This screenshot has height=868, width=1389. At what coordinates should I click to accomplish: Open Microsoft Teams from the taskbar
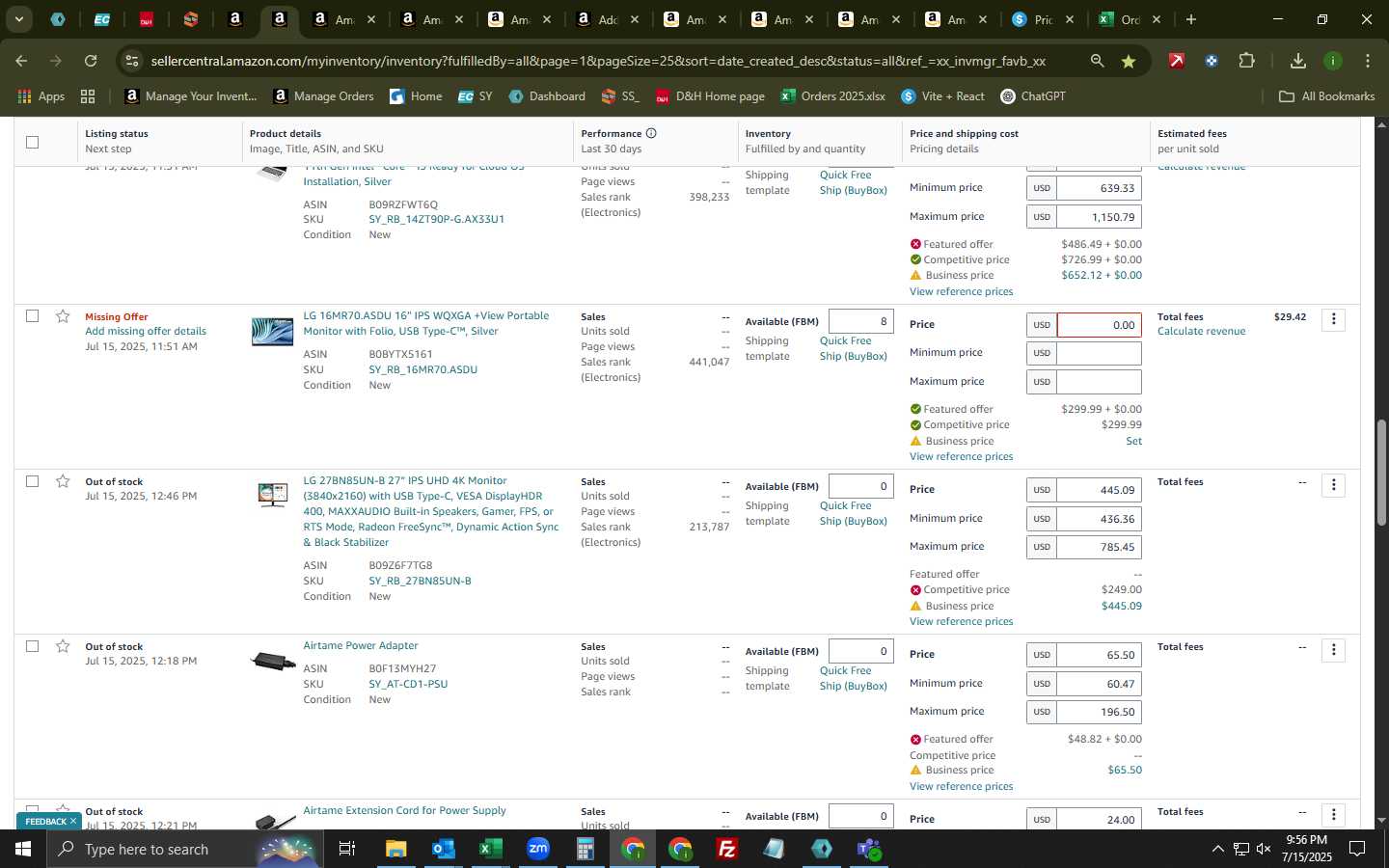coord(869,849)
